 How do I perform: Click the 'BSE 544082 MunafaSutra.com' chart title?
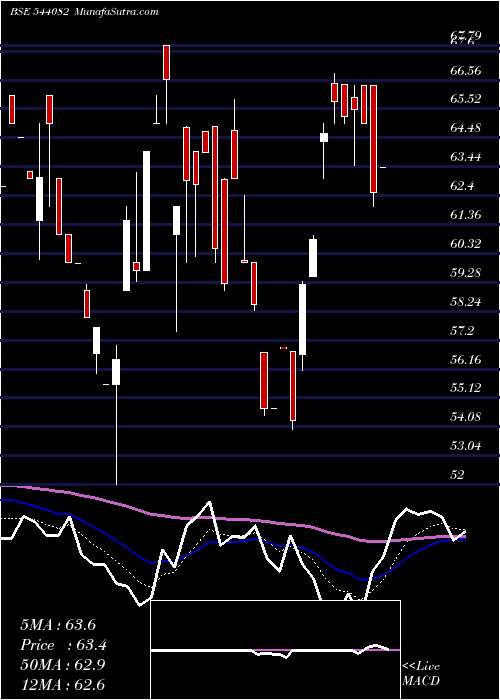tap(84, 12)
